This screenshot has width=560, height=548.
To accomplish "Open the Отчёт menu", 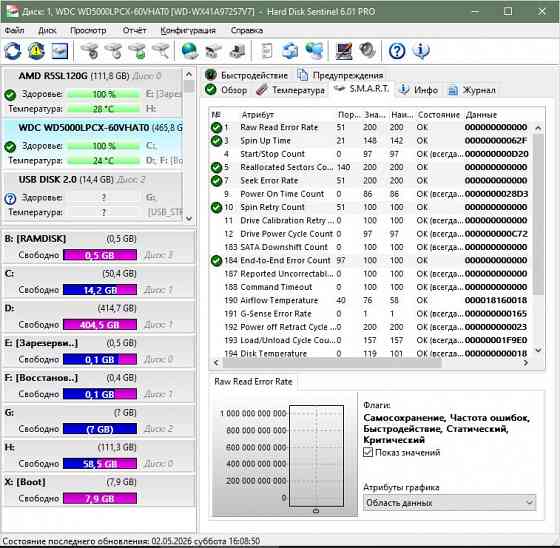I will click(x=134, y=30).
